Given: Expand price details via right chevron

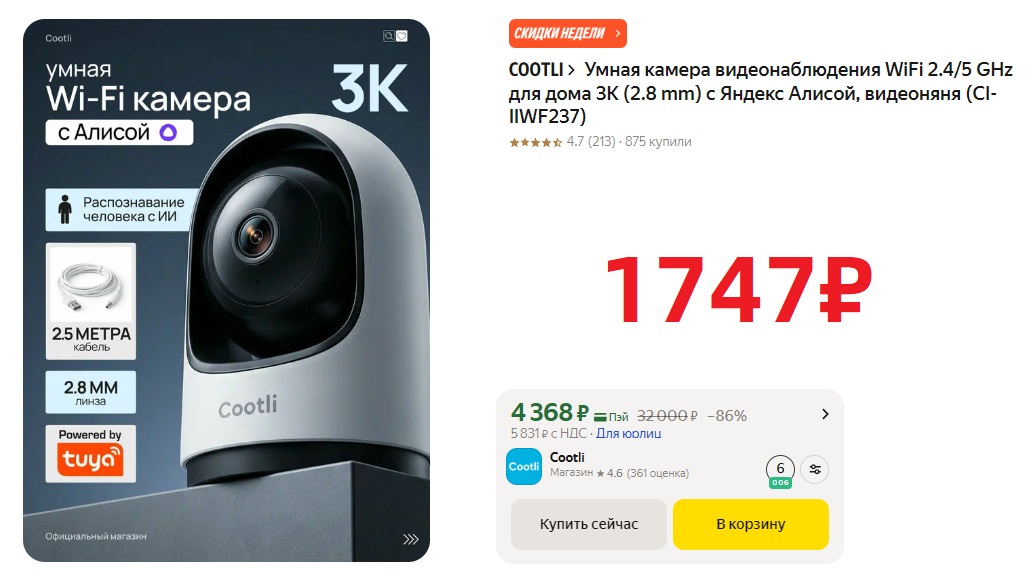Looking at the screenshot, I should (x=825, y=414).
